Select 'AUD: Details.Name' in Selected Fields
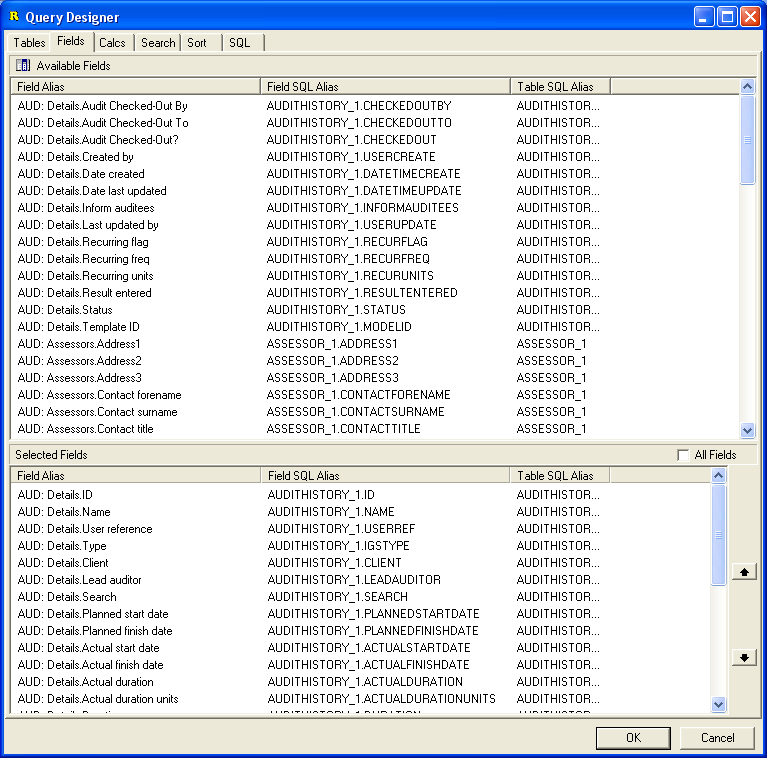Screen dimensions: 767x758 click(361, 512)
